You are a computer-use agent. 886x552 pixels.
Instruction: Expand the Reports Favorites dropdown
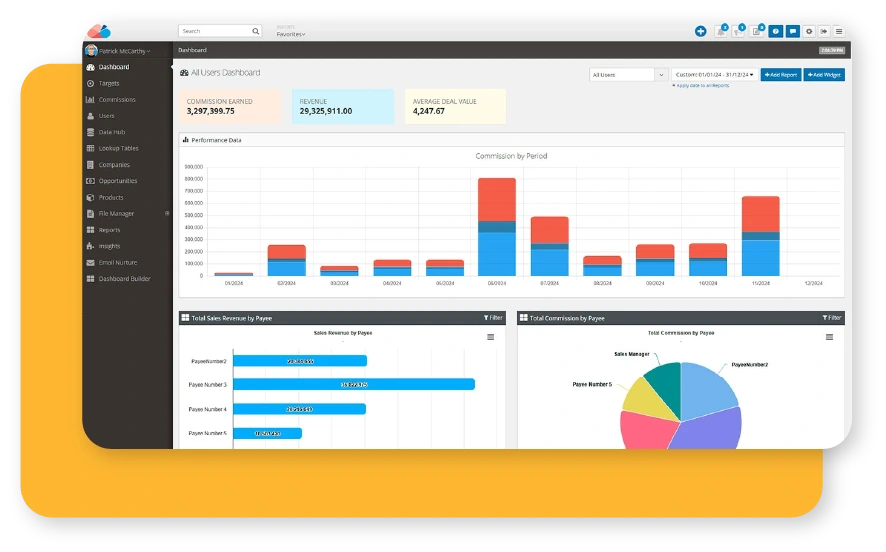click(x=291, y=34)
